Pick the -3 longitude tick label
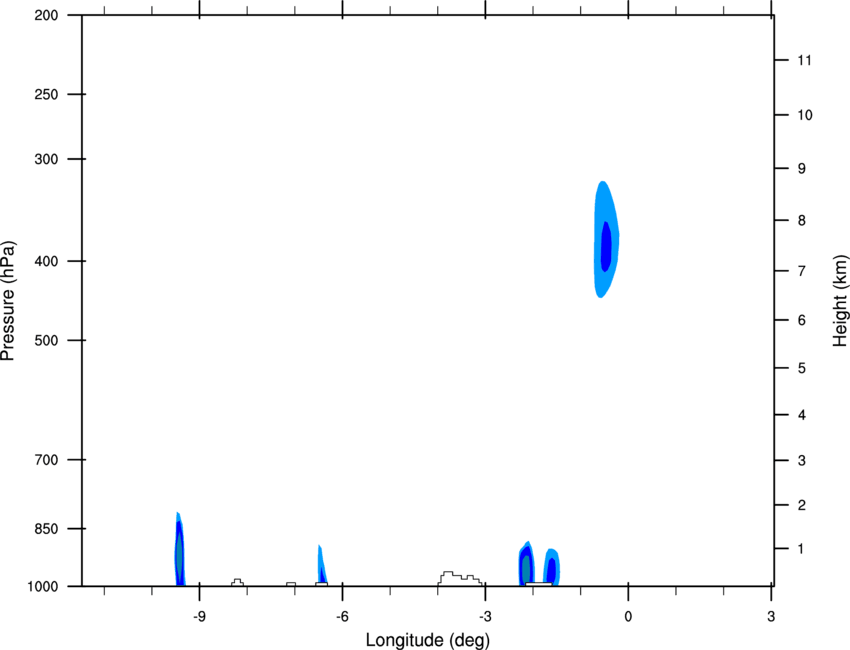 click(485, 617)
